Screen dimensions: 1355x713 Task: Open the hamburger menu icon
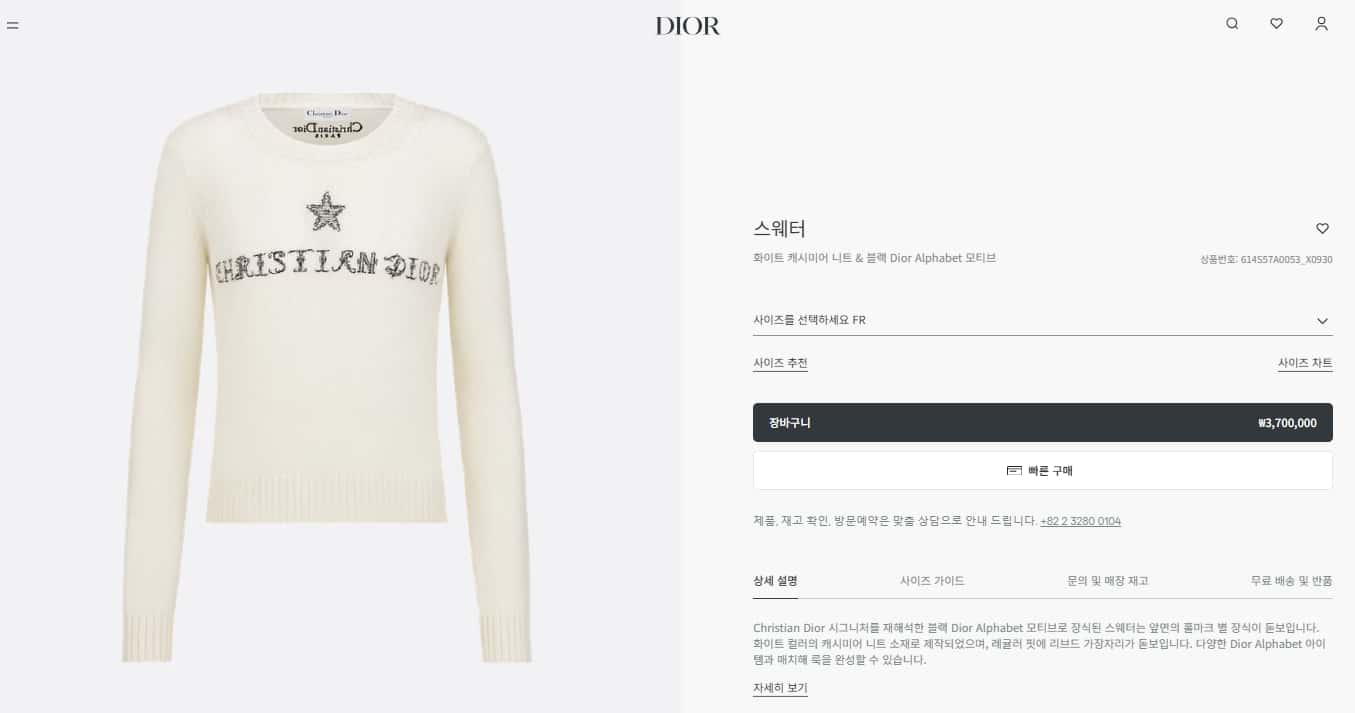[12, 25]
